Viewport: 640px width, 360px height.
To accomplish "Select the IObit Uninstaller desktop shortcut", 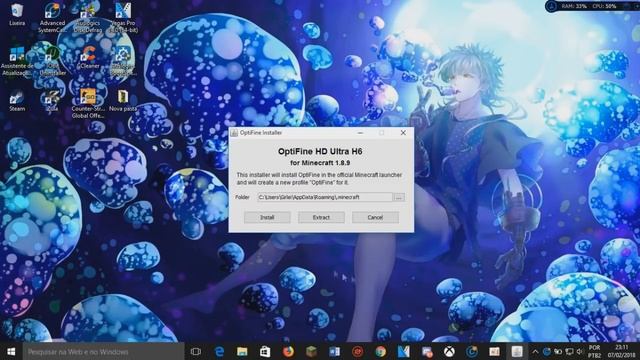I will [x=52, y=61].
